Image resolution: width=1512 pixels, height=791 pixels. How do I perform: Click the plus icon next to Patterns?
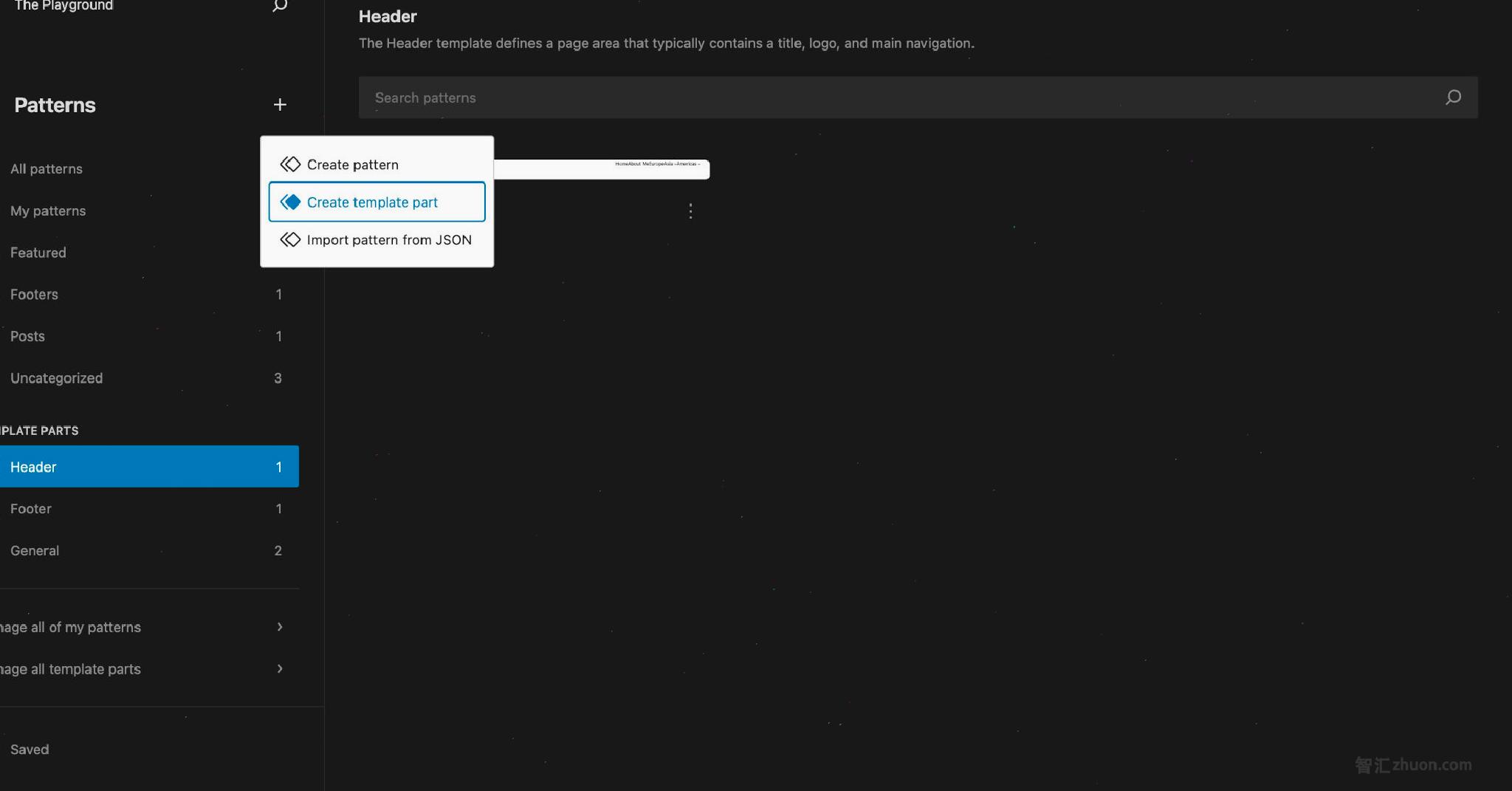[x=280, y=105]
